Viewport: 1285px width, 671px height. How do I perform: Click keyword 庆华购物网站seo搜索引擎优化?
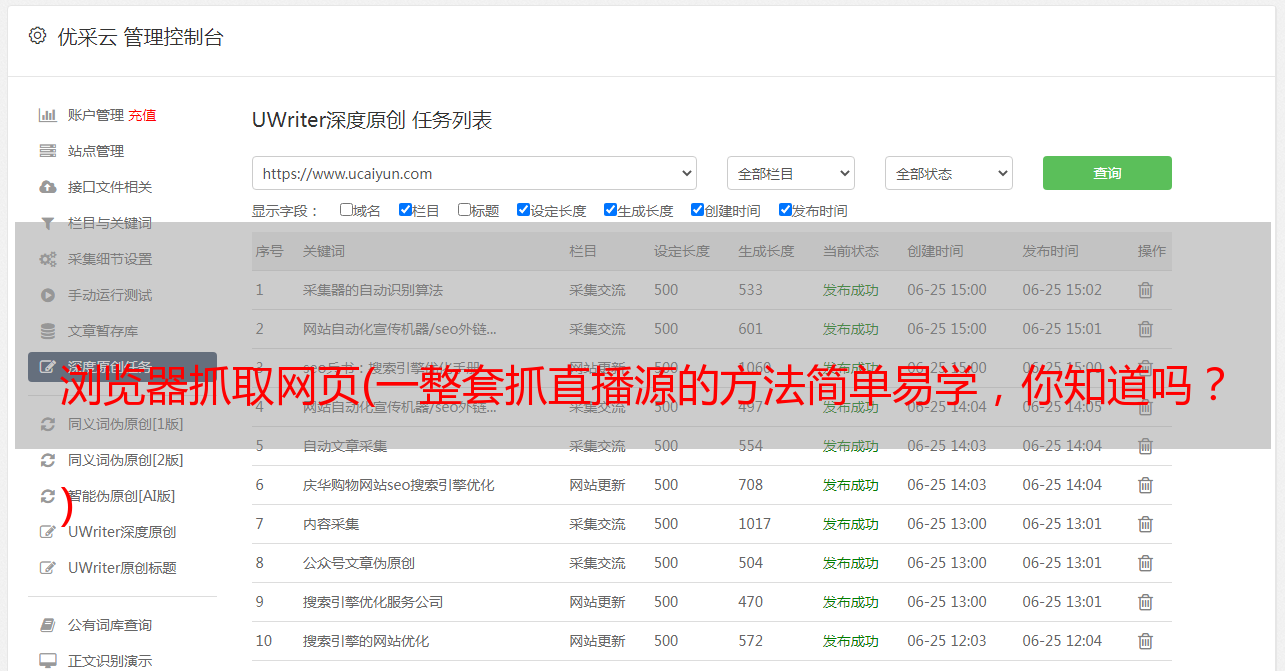(x=399, y=485)
